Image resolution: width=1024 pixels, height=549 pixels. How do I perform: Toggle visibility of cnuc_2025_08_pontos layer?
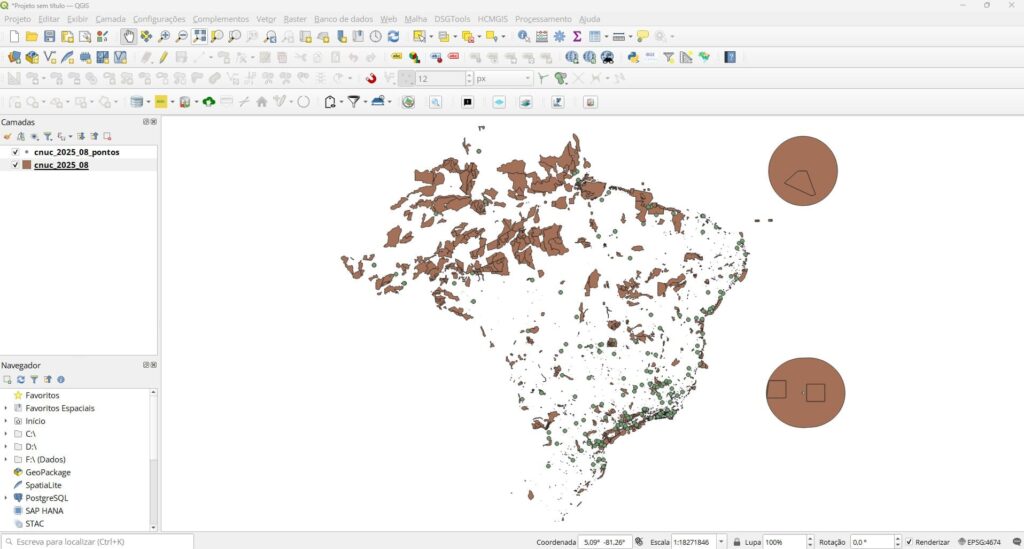(16, 152)
